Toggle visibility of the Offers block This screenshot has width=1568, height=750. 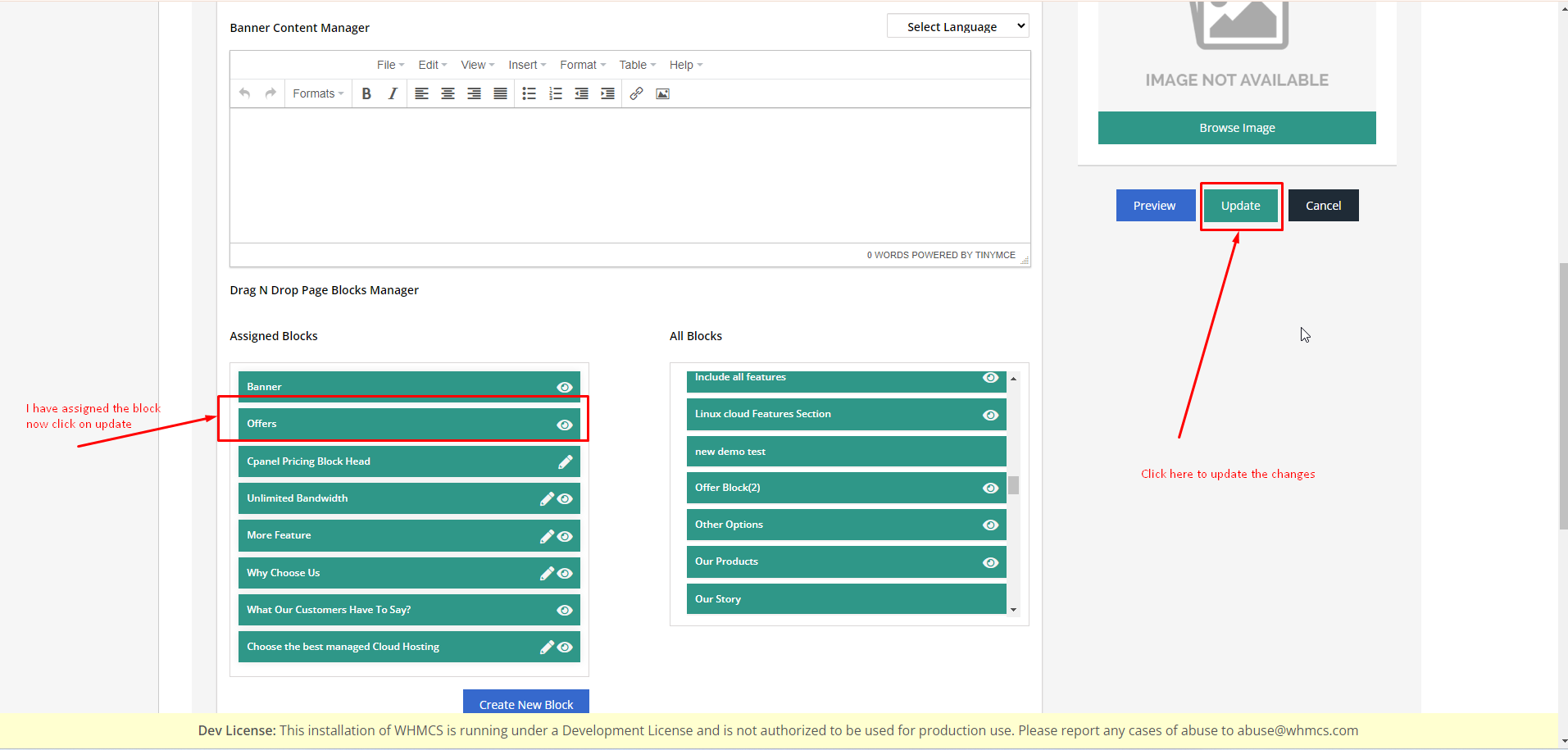click(565, 425)
